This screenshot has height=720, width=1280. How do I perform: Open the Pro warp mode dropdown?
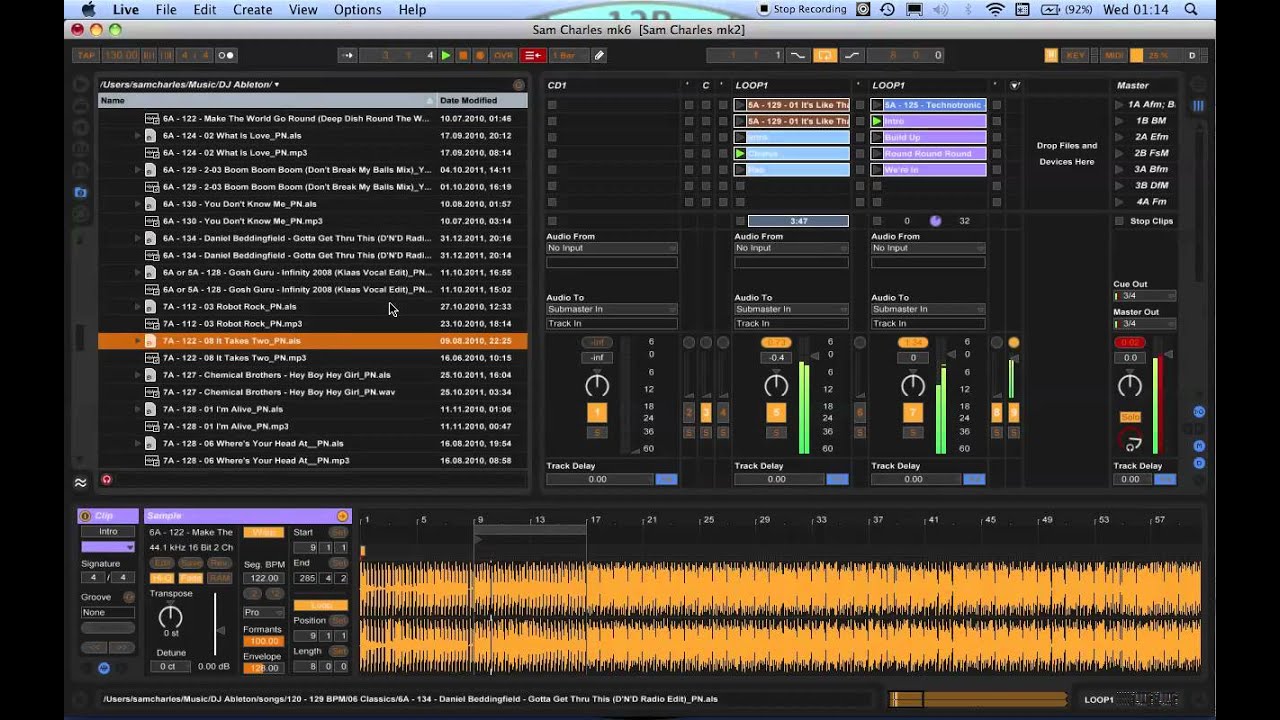tap(264, 612)
